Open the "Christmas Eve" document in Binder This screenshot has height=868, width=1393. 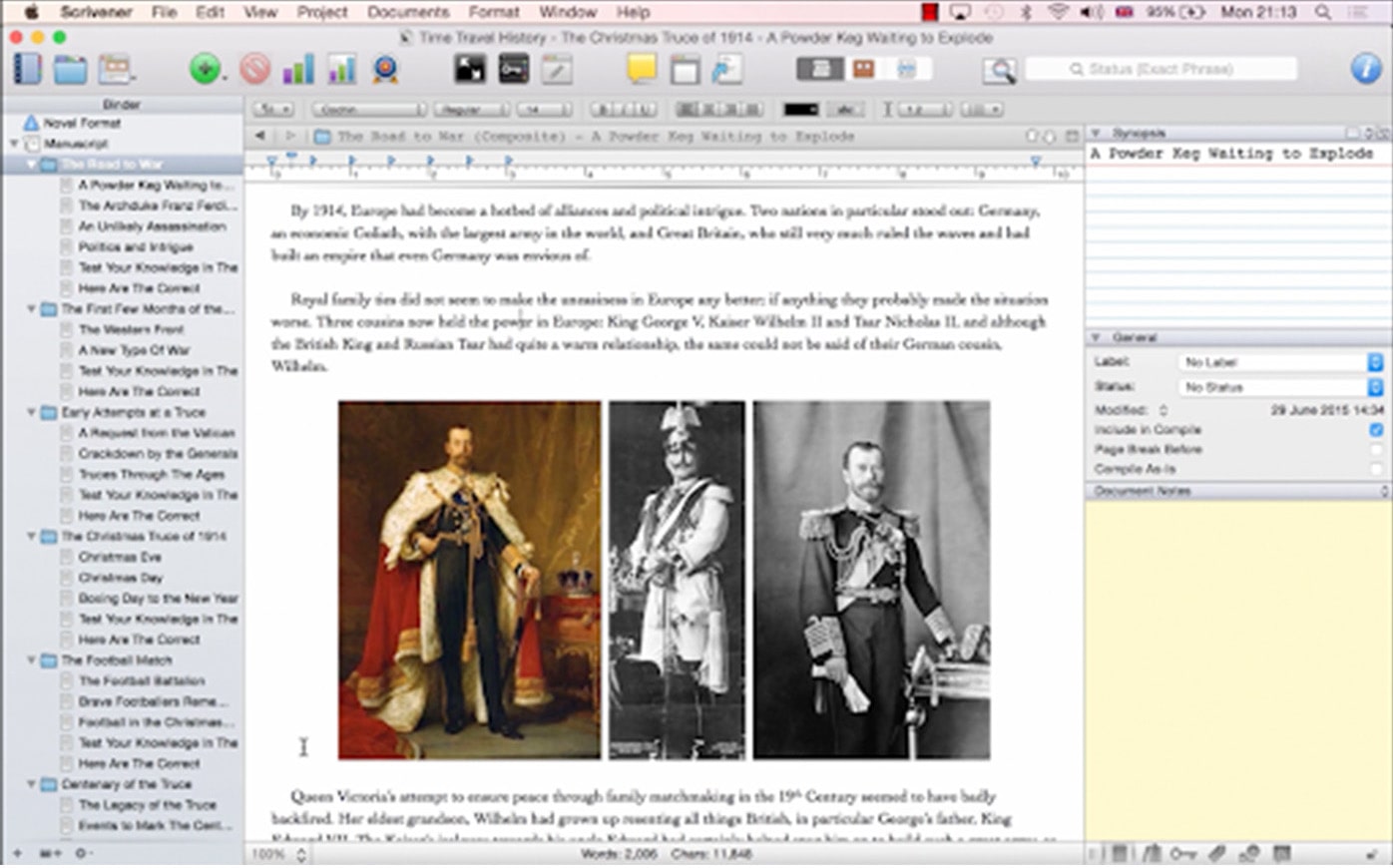[120, 557]
